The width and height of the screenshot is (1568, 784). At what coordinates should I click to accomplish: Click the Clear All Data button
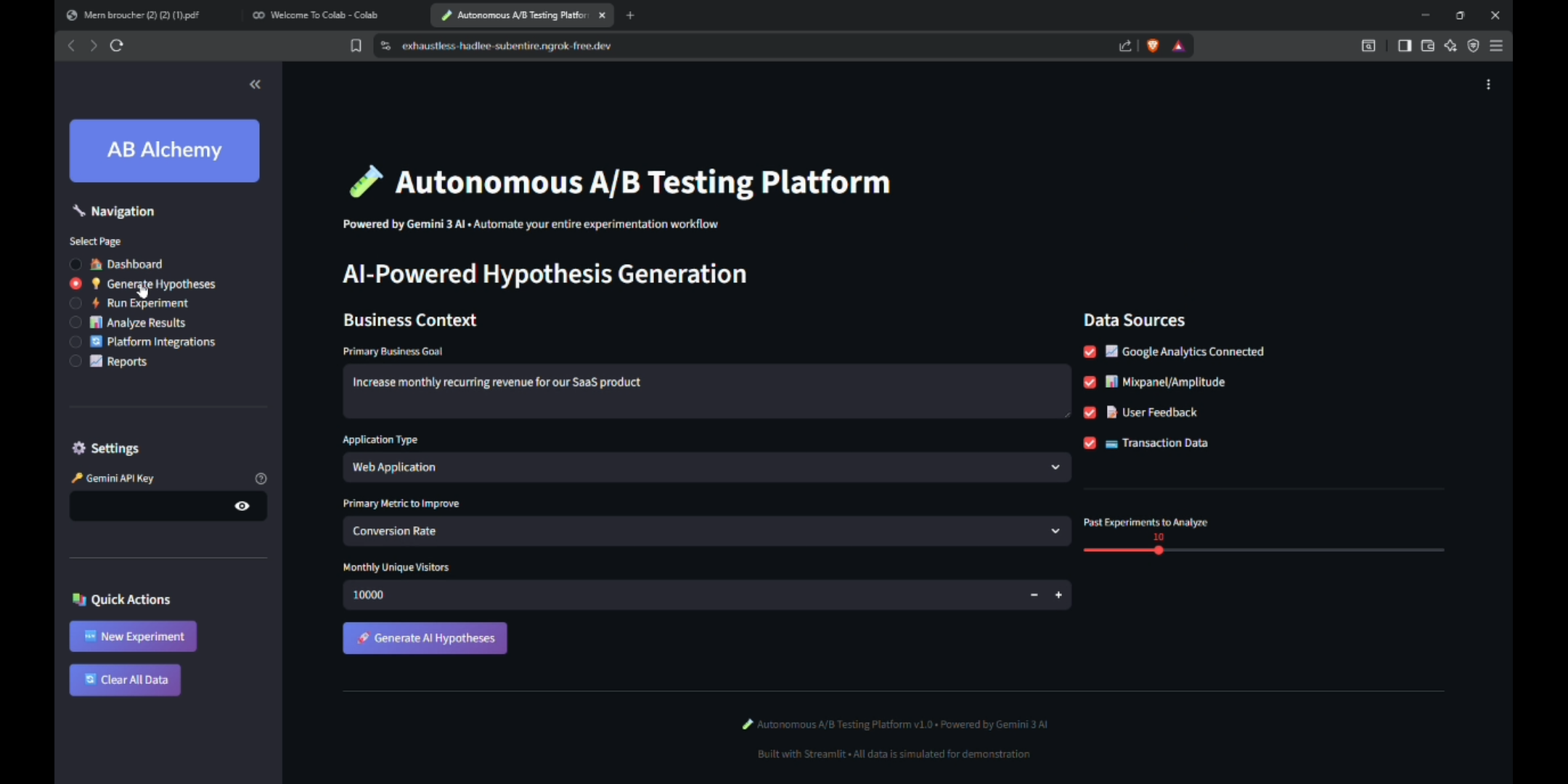tap(125, 680)
